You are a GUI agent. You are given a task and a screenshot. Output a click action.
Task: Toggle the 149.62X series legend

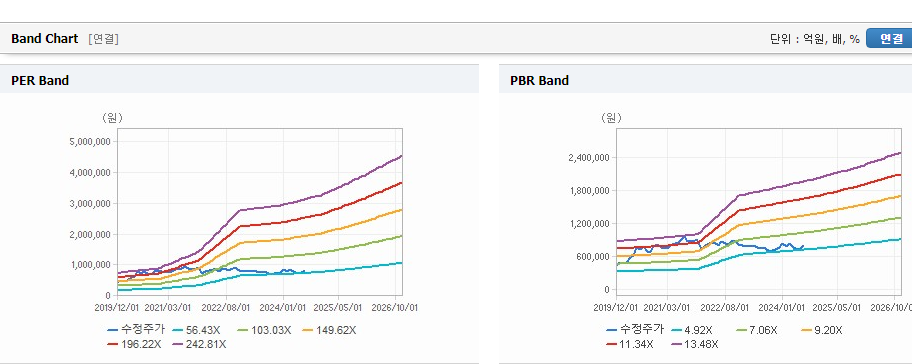[329, 330]
